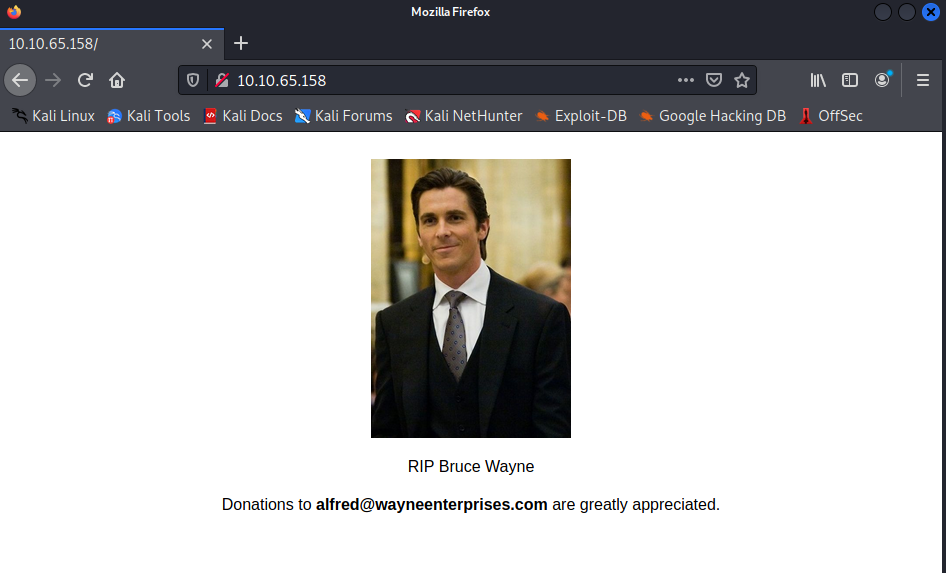Save page to Pocket
The height and width of the screenshot is (573, 946).
coord(714,80)
